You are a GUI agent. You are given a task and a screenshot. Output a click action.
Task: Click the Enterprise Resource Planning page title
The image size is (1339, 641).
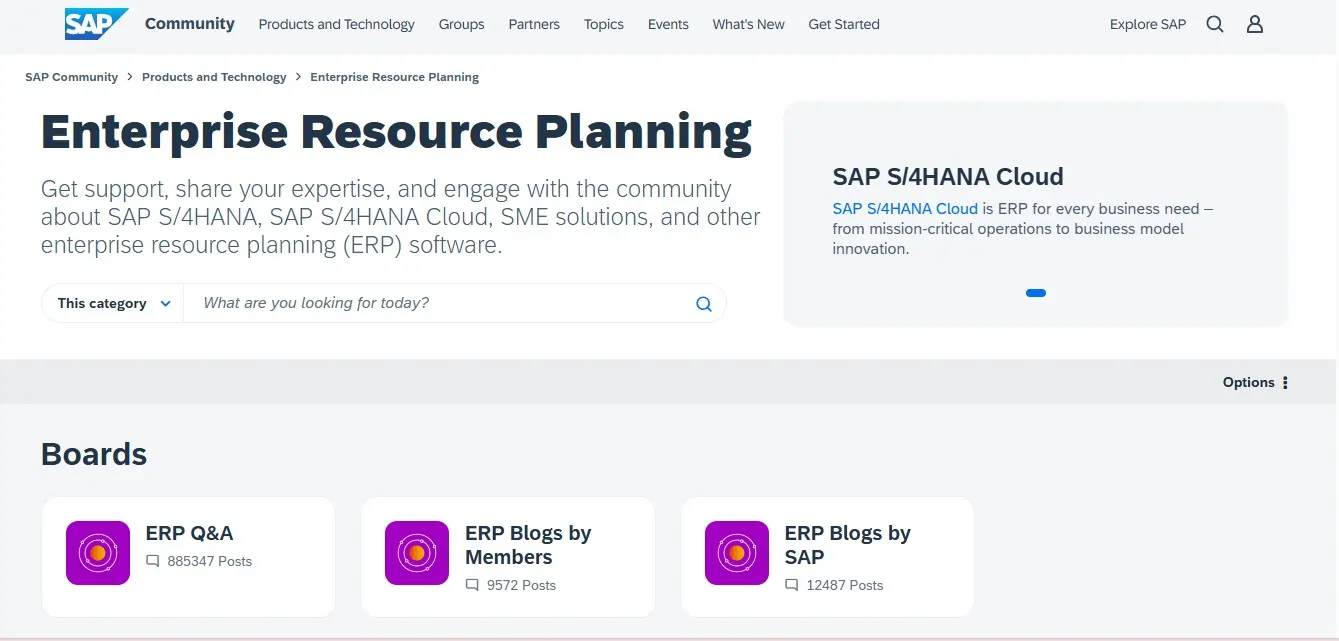click(x=397, y=131)
